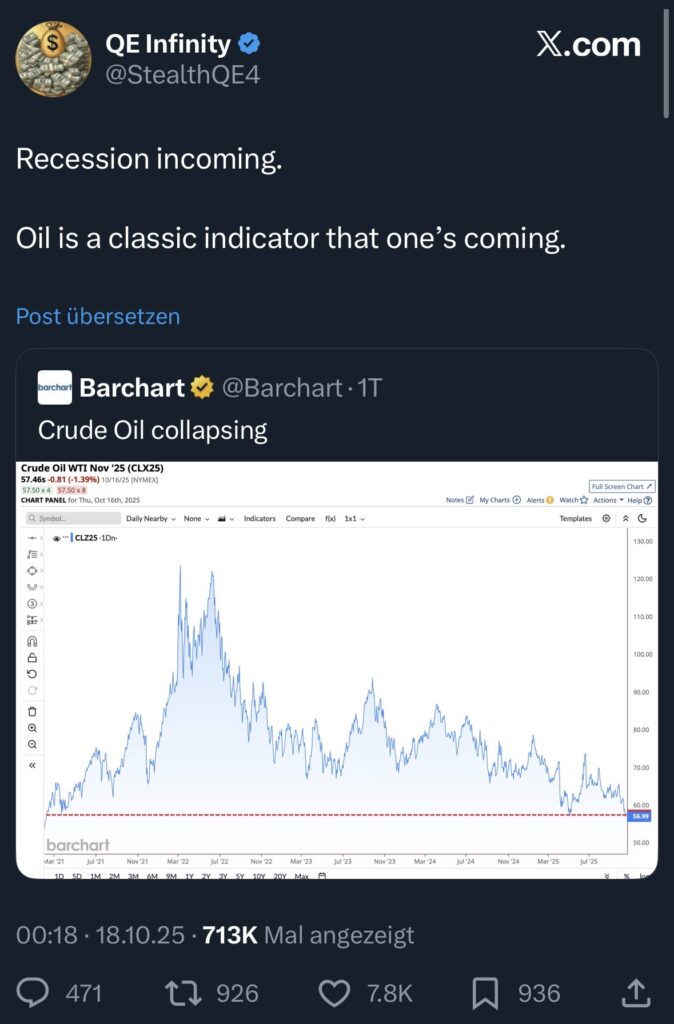Bookmark this post
The image size is (674, 1024).
[485, 992]
